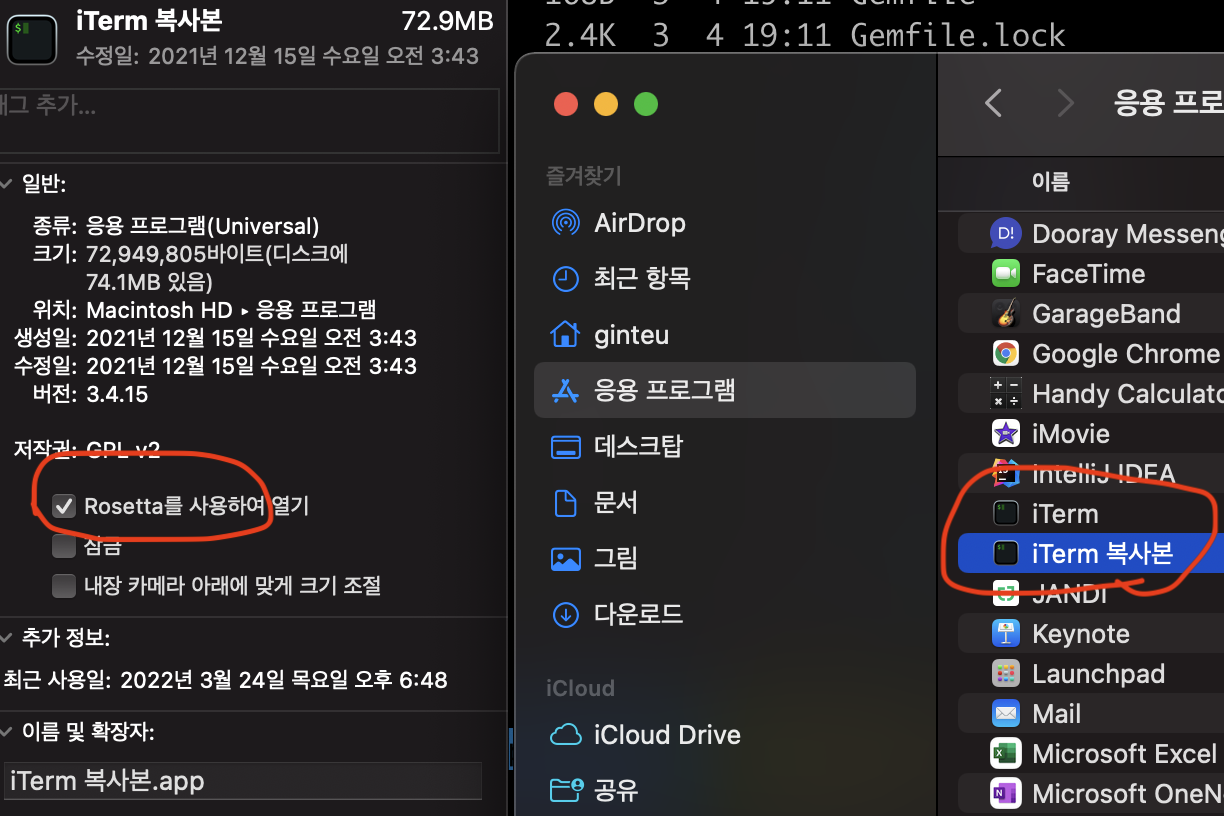1224x816 pixels.
Task: Go forward with Finder forward chevron
Action: coord(1065,102)
